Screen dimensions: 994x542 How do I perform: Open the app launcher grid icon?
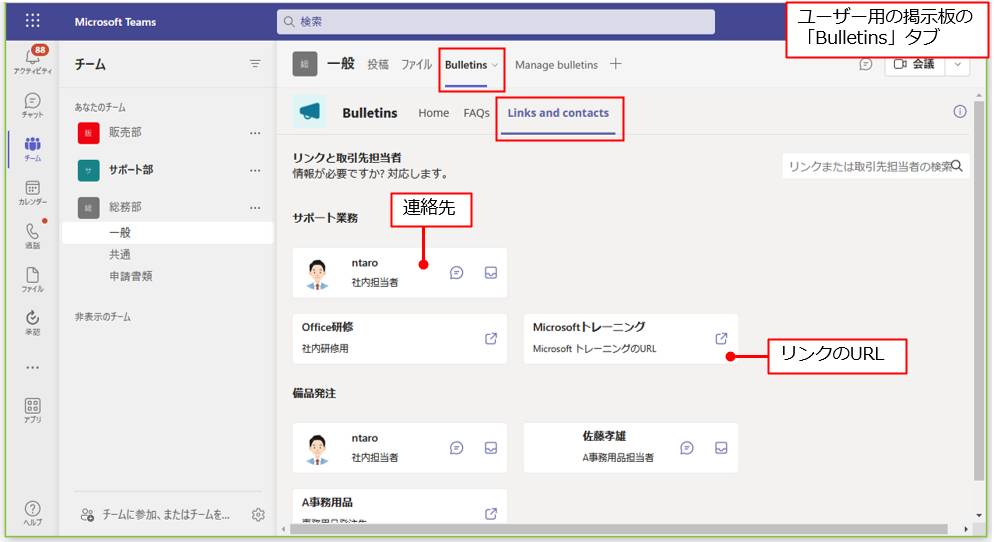pos(32,21)
